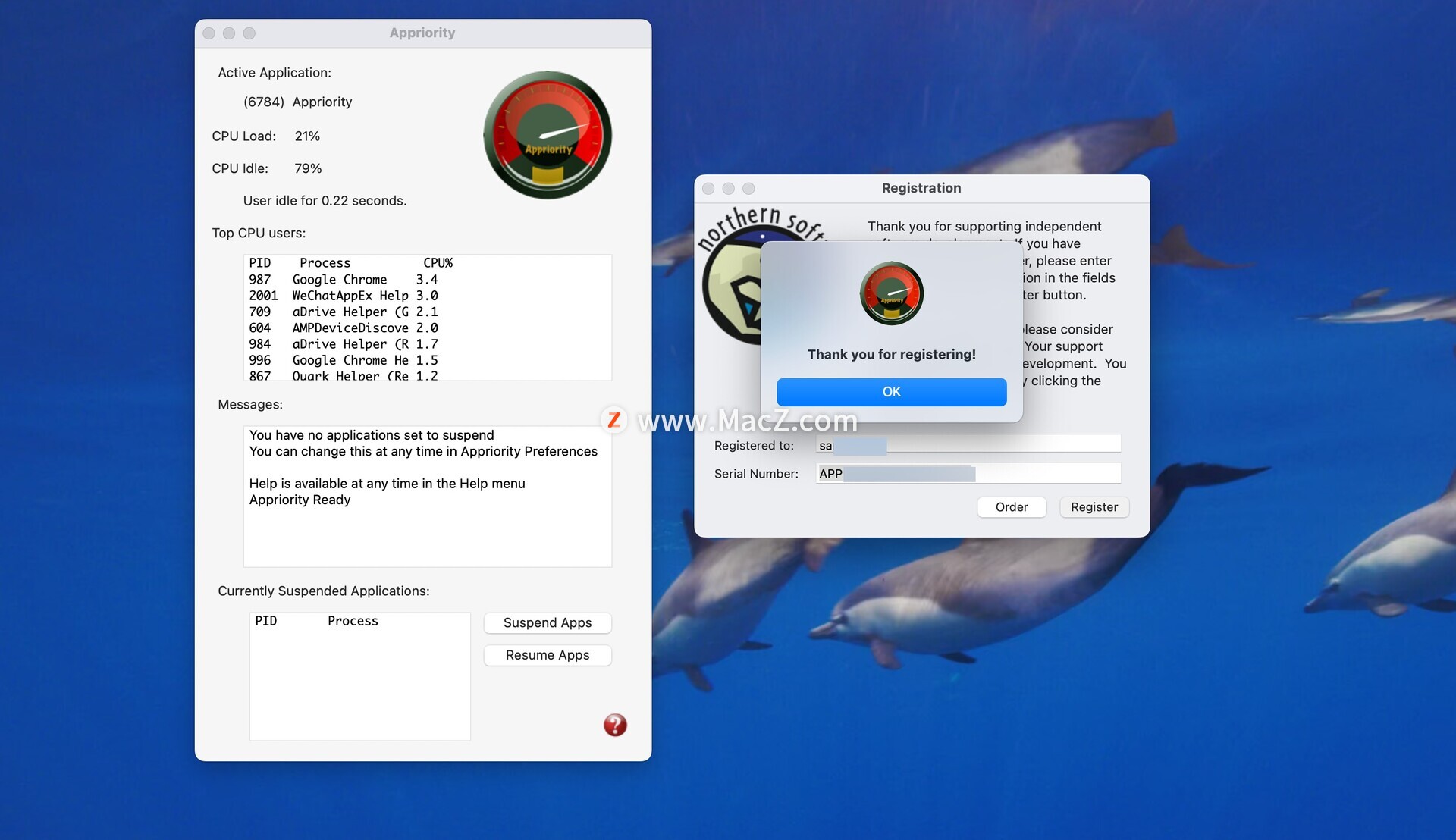The image size is (1456, 840).
Task: Select the Quark Helper row with PID 867
Action: click(x=427, y=375)
